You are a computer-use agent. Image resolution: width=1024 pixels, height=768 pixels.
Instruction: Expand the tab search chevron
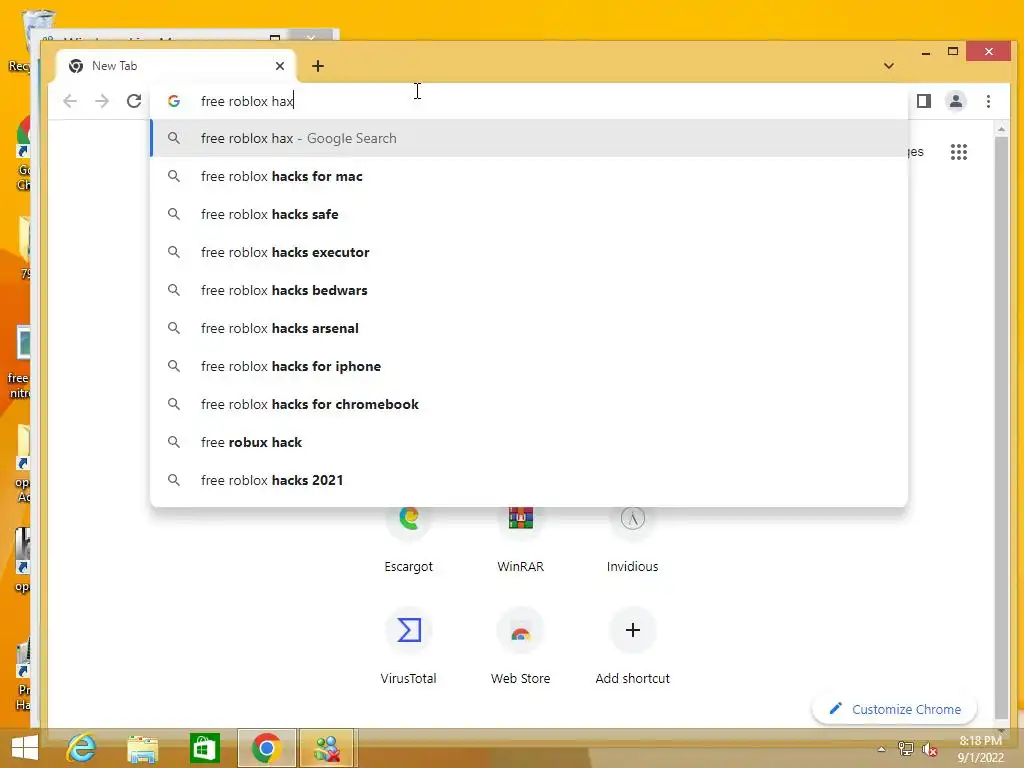click(889, 66)
